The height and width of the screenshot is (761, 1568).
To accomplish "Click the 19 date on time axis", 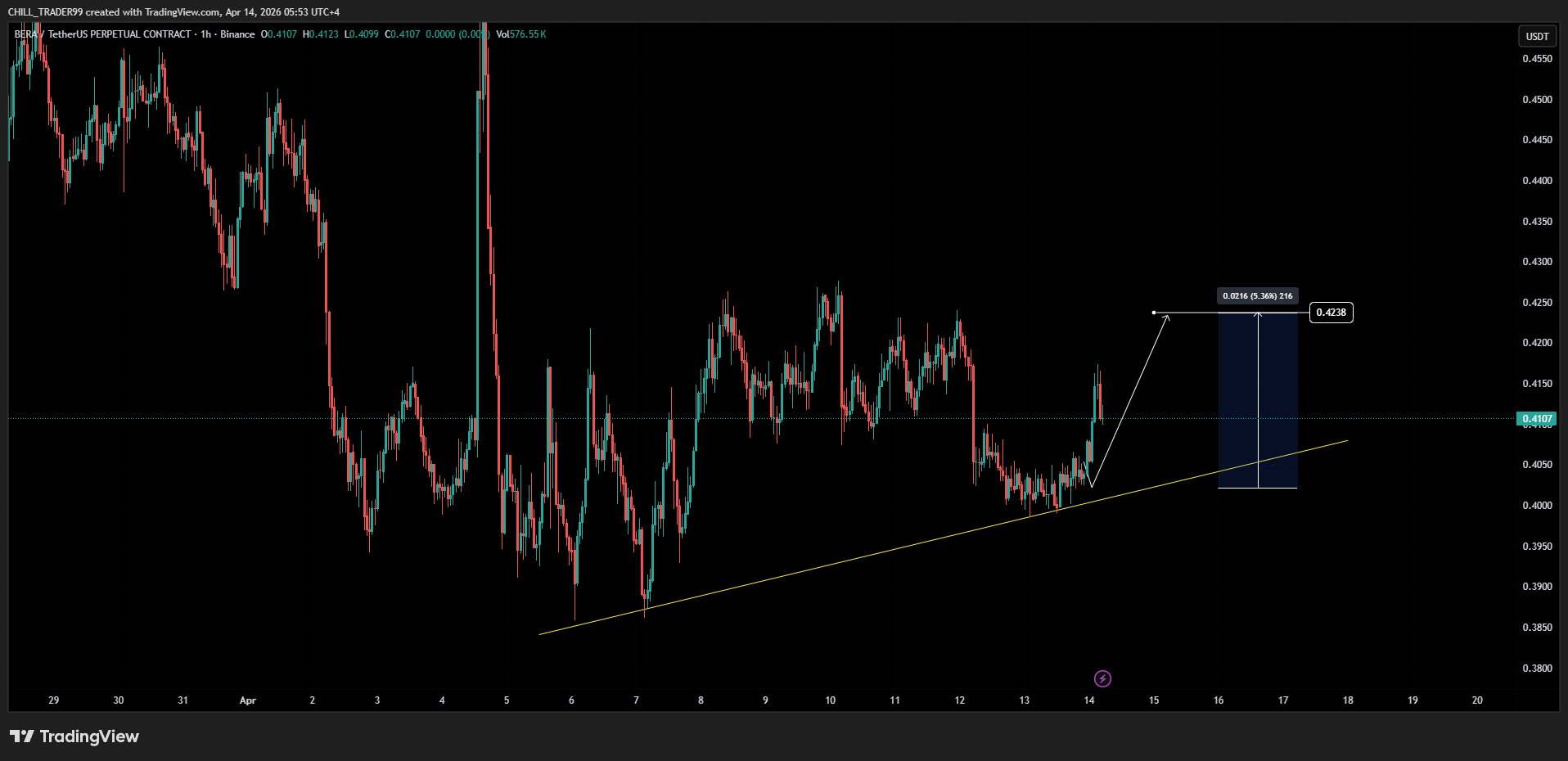I will (1413, 700).
